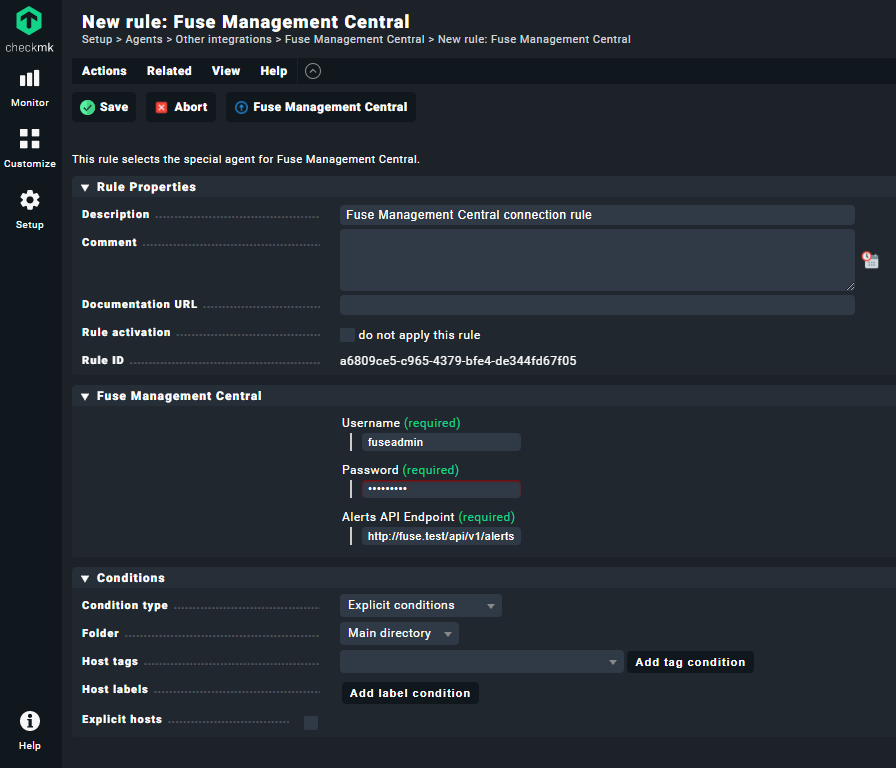
Task: Open the Condition type dropdown
Action: pos(421,605)
